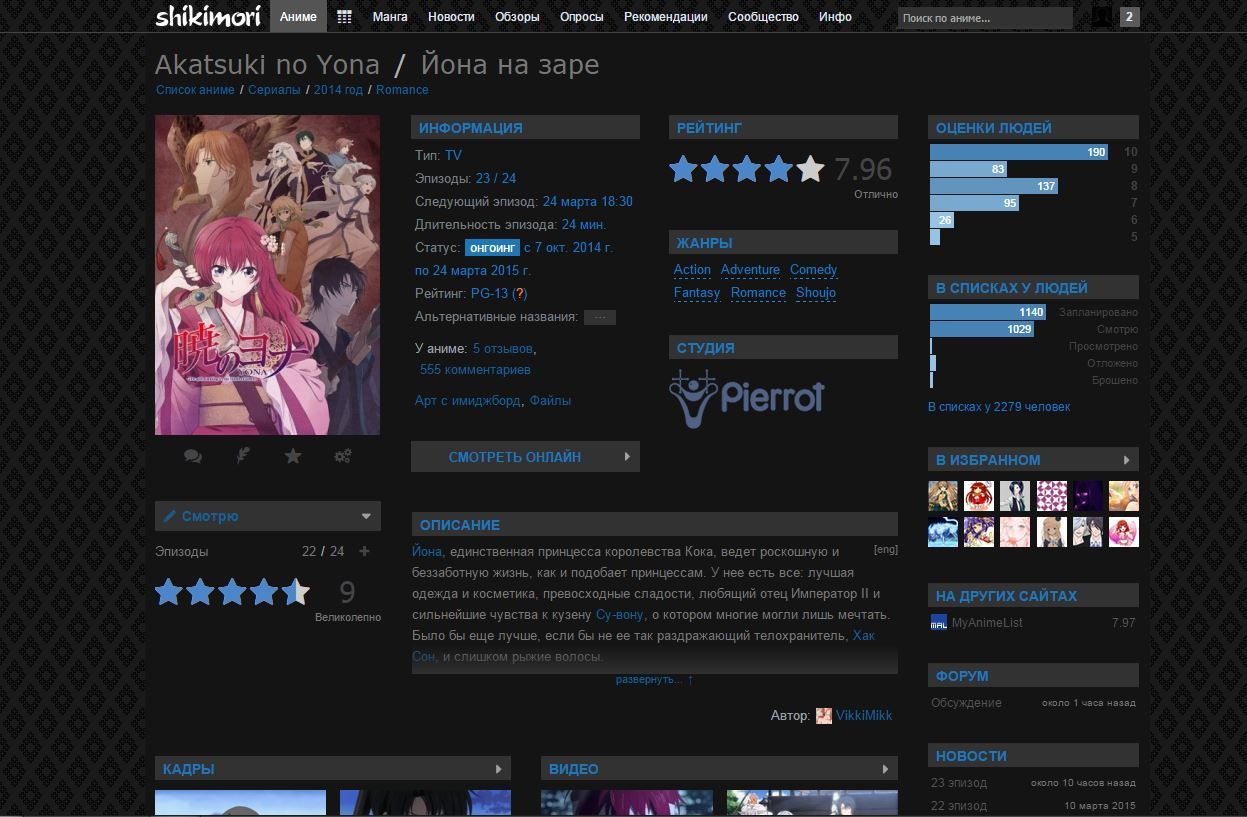This screenshot has height=817, width=1247.
Task: Open the Обсуждение forum link
Action: coord(966,703)
